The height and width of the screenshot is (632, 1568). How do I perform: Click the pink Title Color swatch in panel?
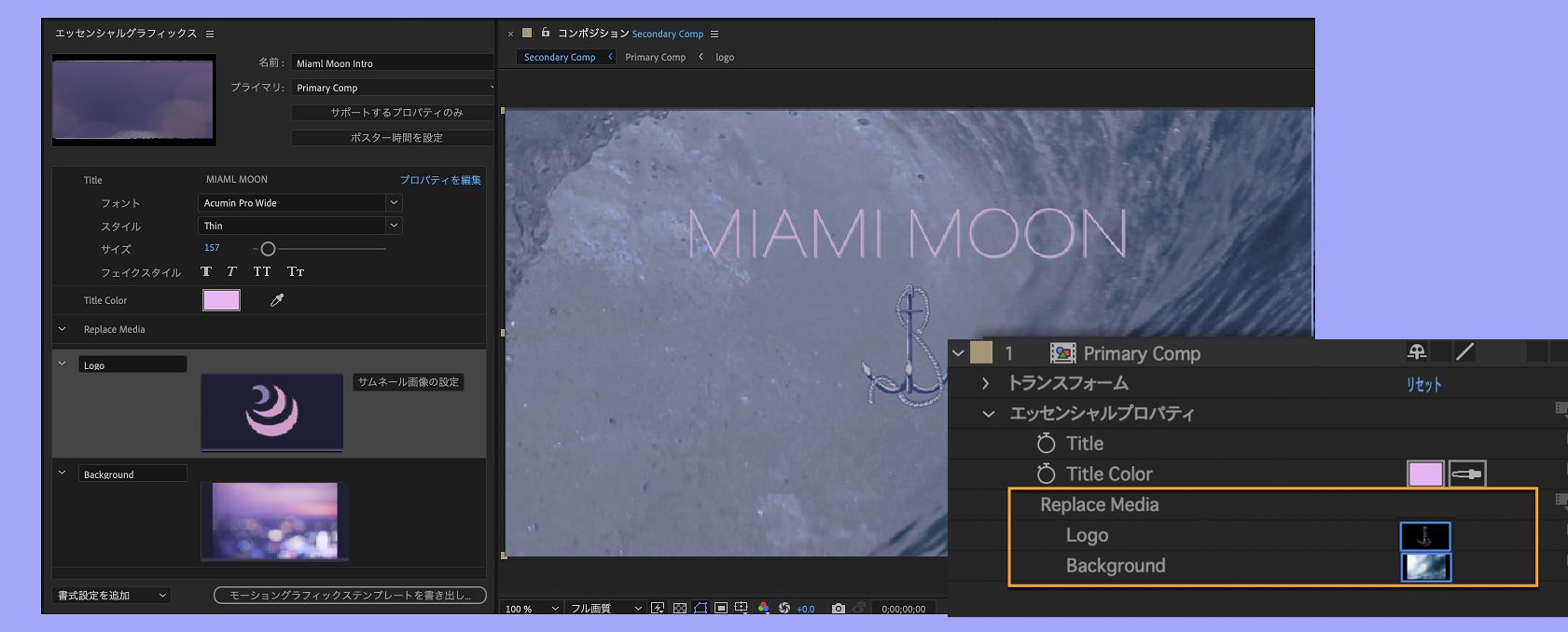point(221,300)
